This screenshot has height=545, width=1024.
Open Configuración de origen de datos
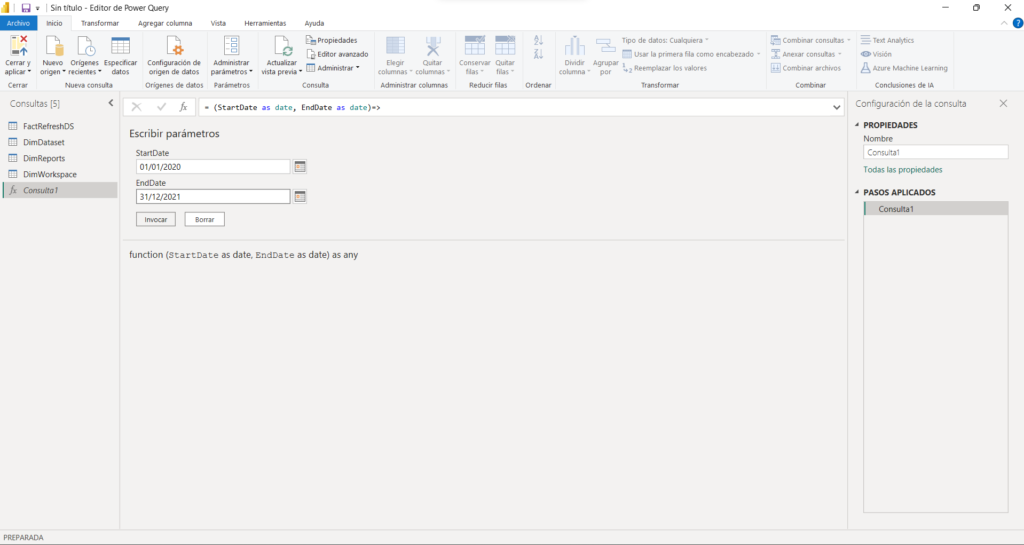click(x=174, y=46)
